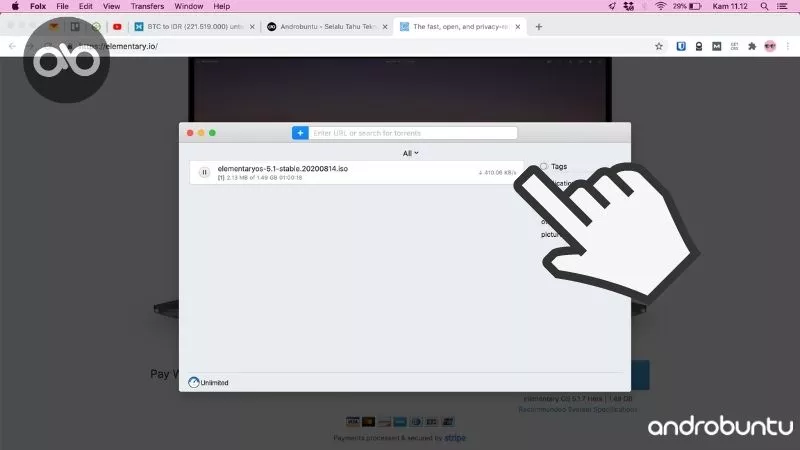Select the elementaryos-5.1-stable.20200814.iso file name
Viewport: 800px width, 450px height.
point(283,168)
